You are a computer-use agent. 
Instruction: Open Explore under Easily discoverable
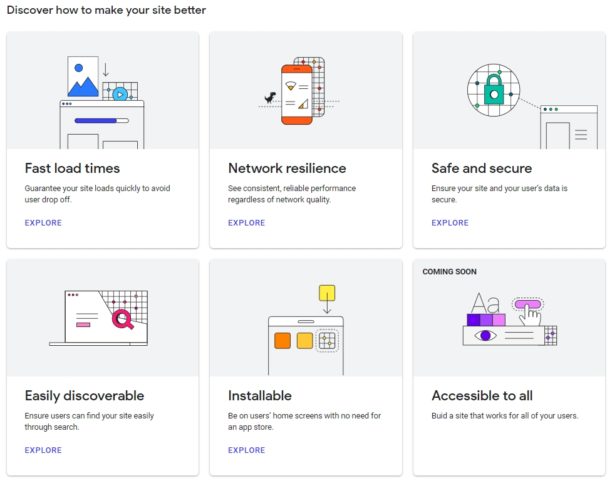[x=43, y=450]
